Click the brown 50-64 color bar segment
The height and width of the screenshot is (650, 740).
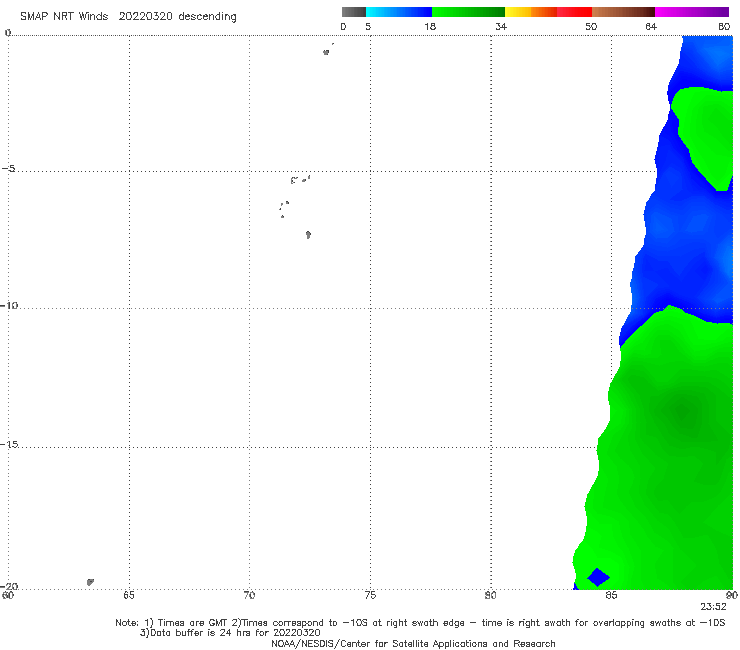tap(623, 12)
